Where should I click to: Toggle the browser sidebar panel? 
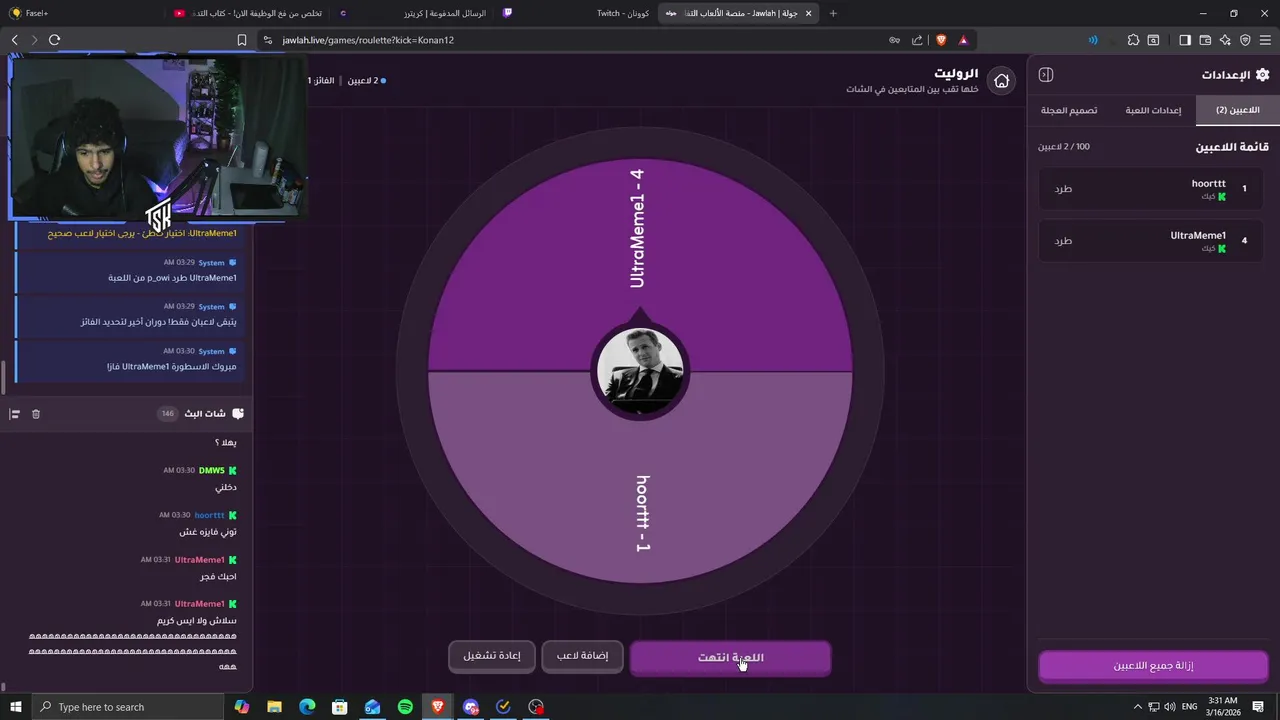click(1185, 40)
